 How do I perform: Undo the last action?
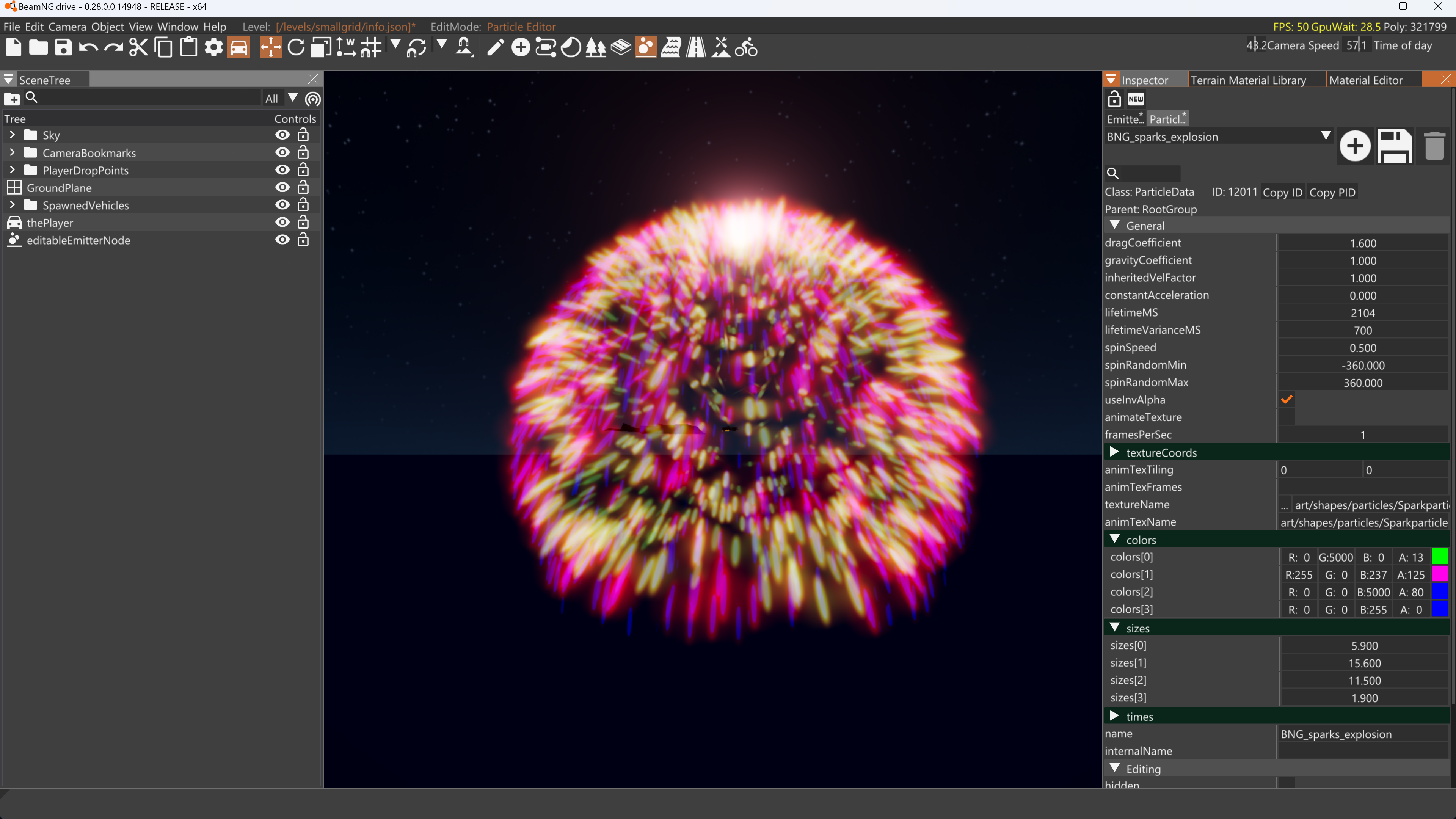coord(88,48)
